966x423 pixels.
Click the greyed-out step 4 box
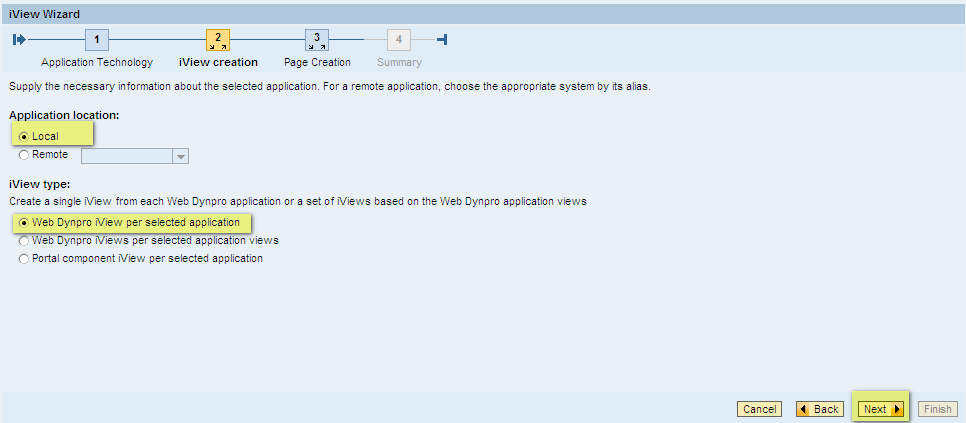pyautogui.click(x=399, y=40)
